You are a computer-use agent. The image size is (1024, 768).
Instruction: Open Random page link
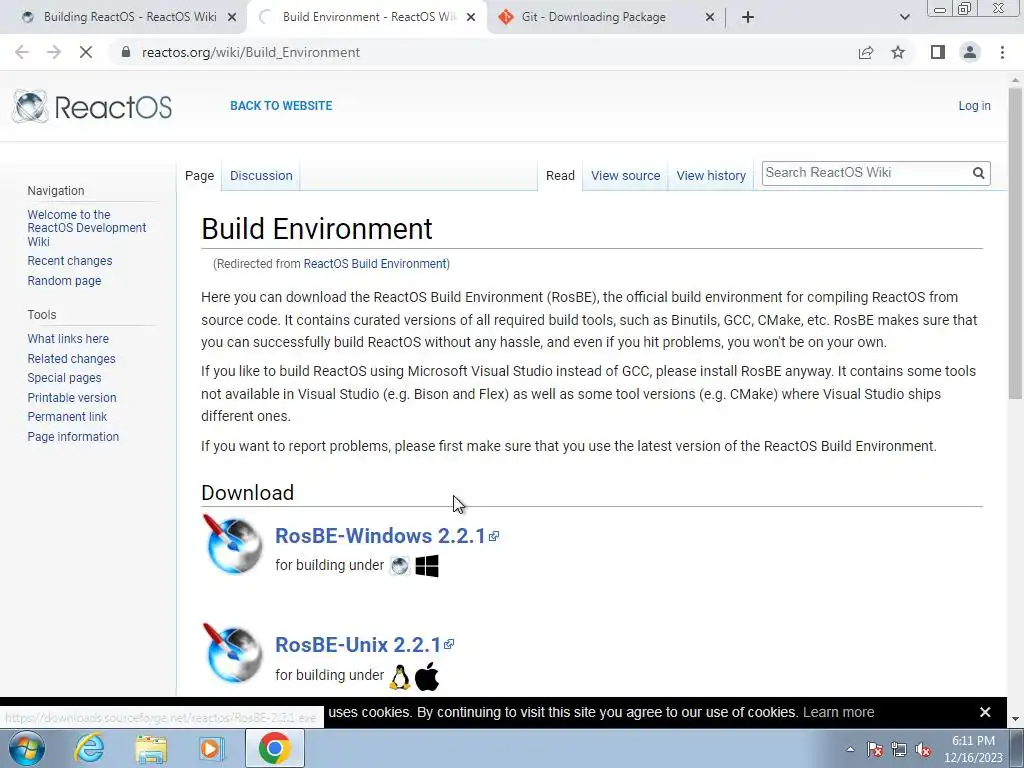64,281
